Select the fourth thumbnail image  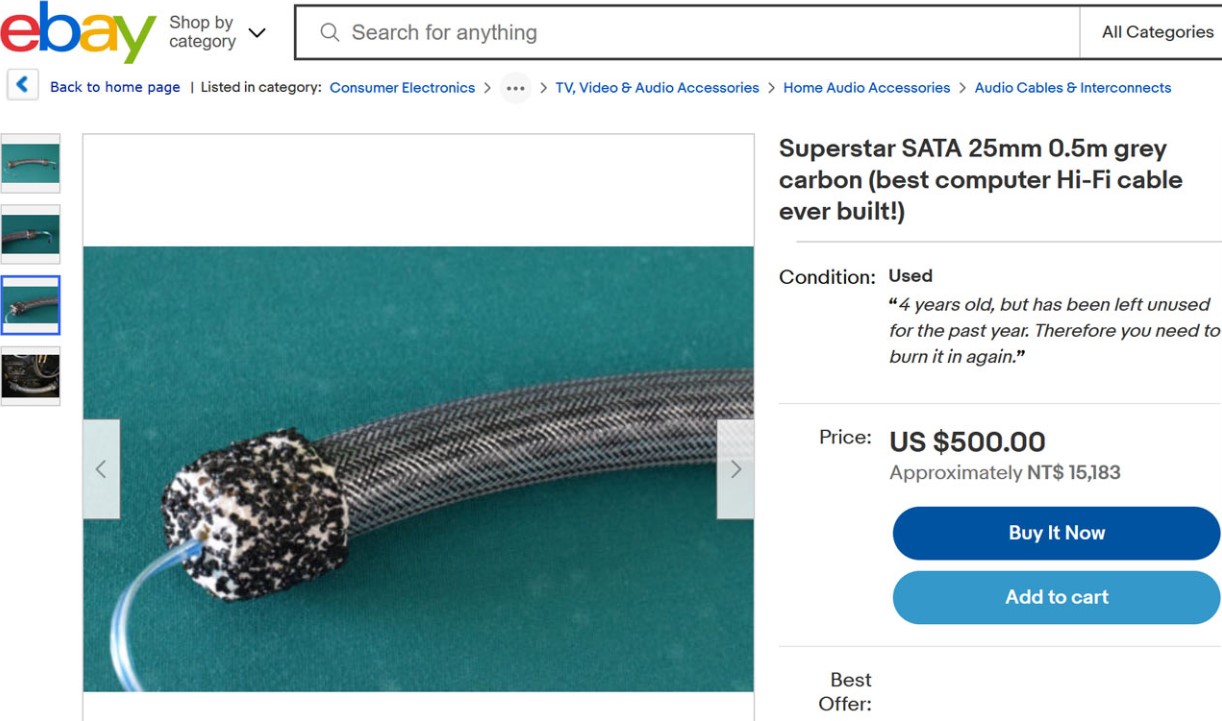pyautogui.click(x=31, y=376)
